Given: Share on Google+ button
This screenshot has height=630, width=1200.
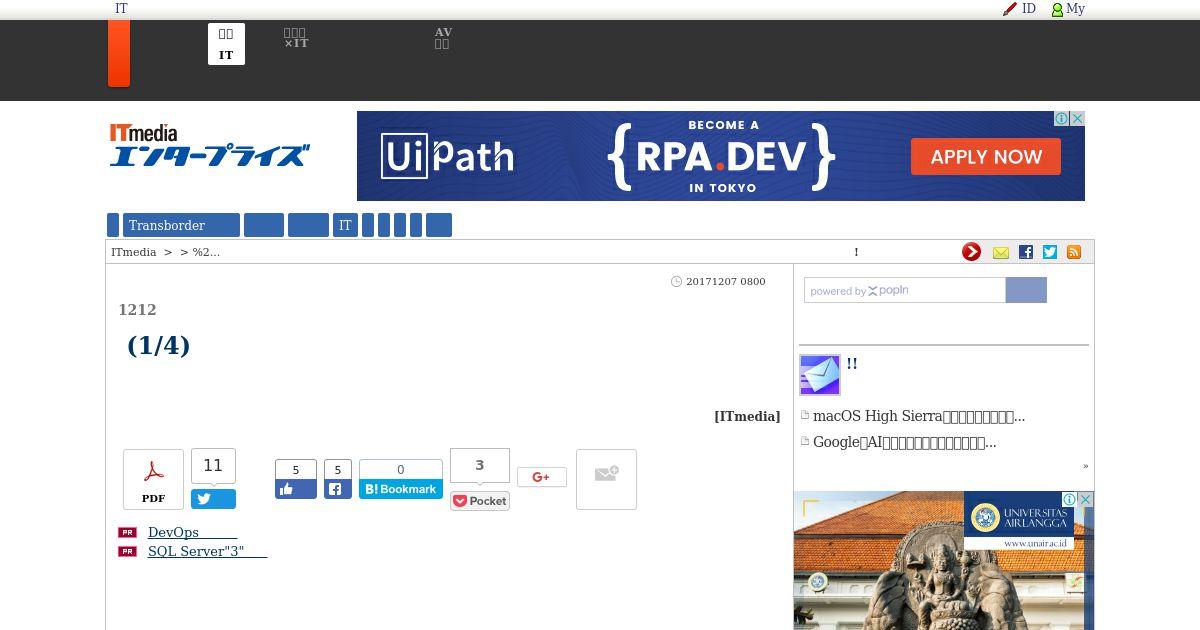Looking at the screenshot, I should [542, 477].
